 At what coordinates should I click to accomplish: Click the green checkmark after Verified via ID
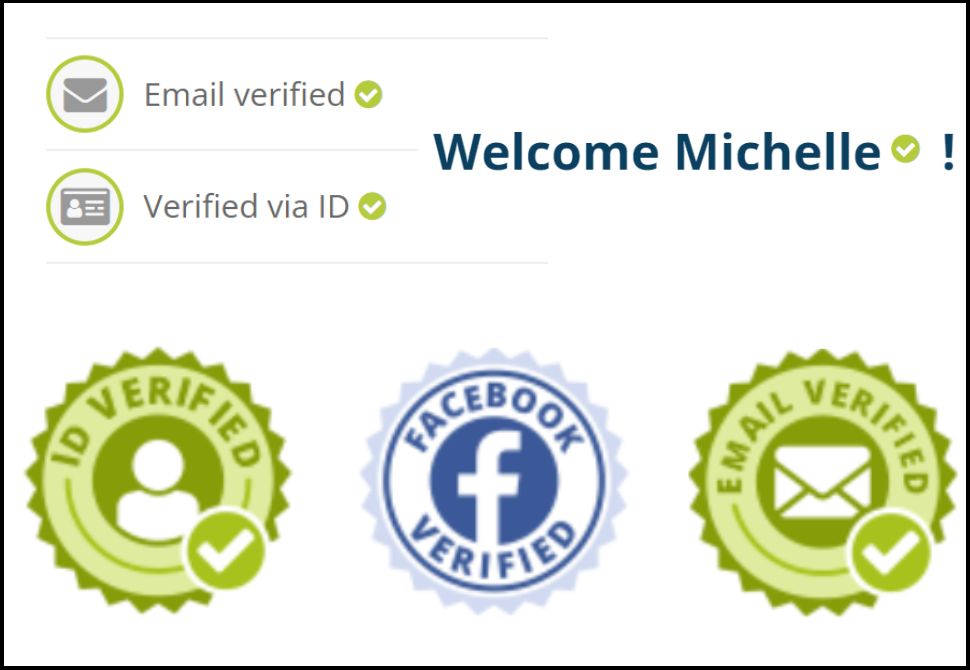(372, 207)
